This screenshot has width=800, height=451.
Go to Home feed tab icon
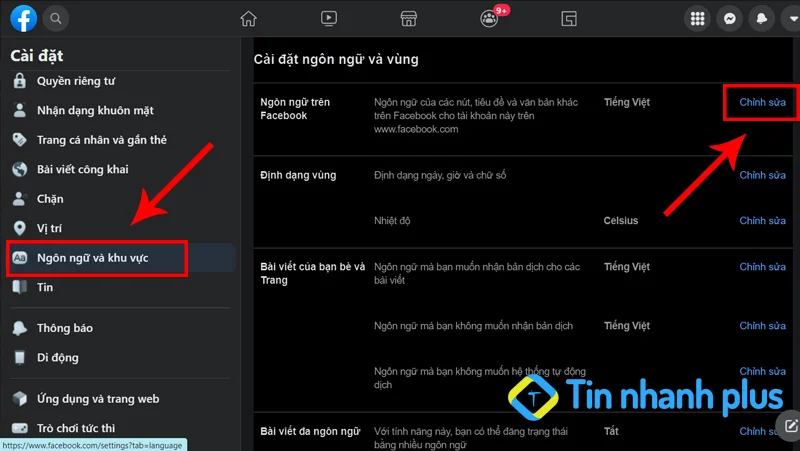(x=248, y=18)
